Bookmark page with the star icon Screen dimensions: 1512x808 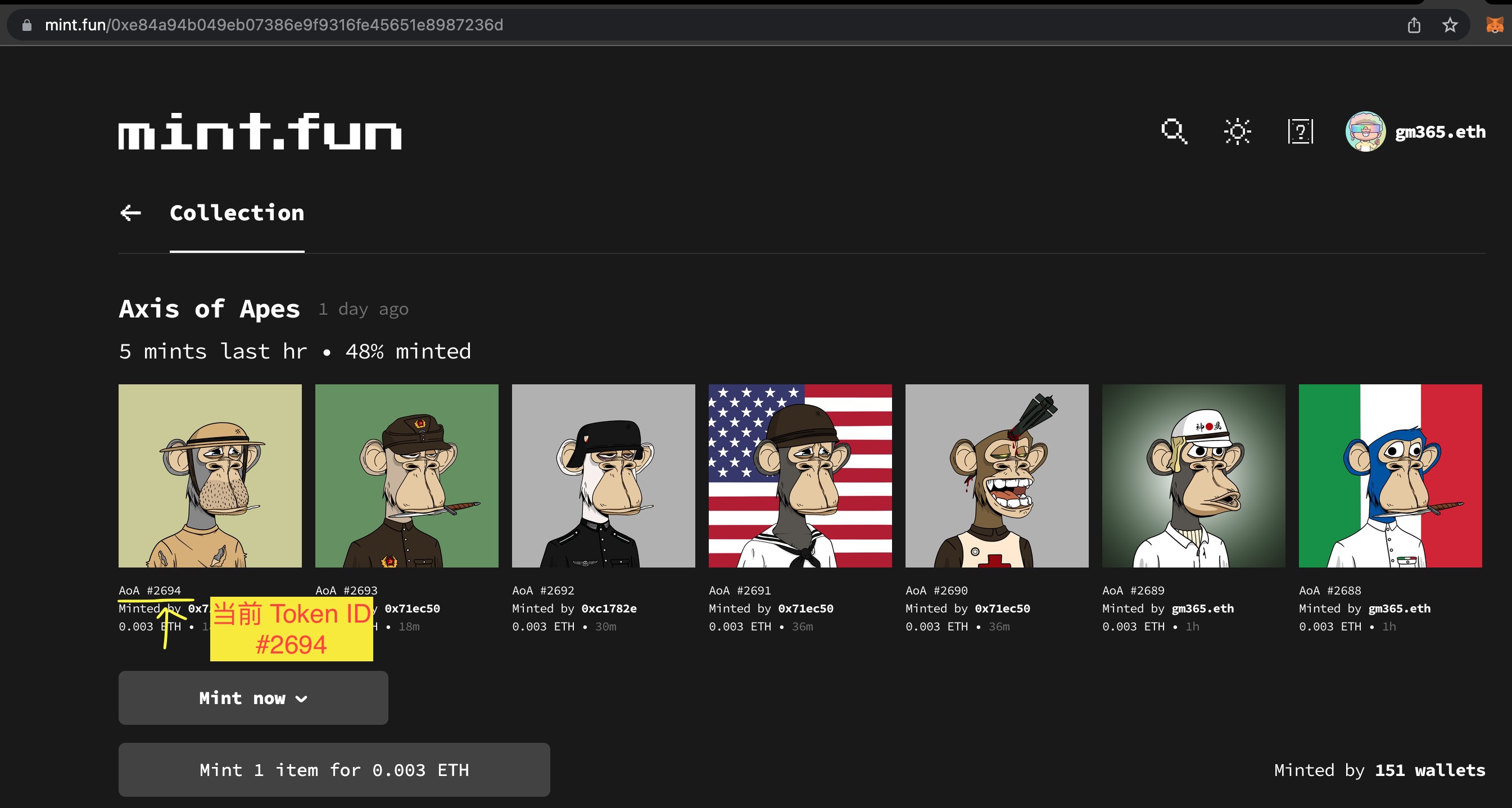tap(1450, 25)
